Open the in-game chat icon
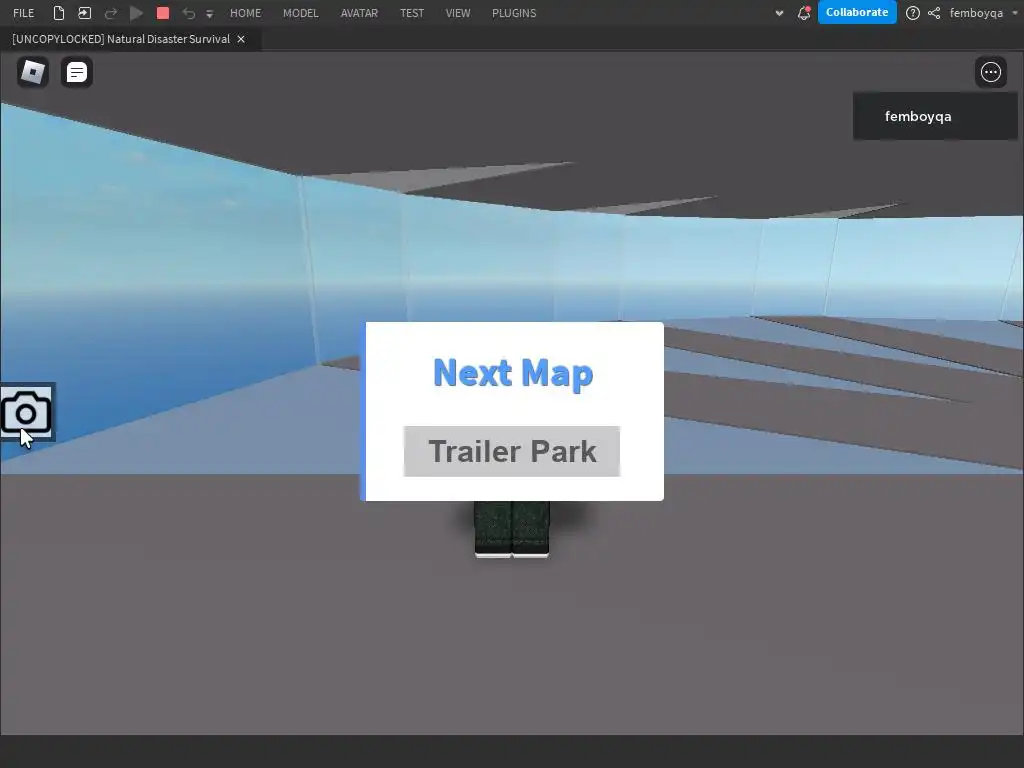Image resolution: width=1024 pixels, height=768 pixels. pos(76,72)
